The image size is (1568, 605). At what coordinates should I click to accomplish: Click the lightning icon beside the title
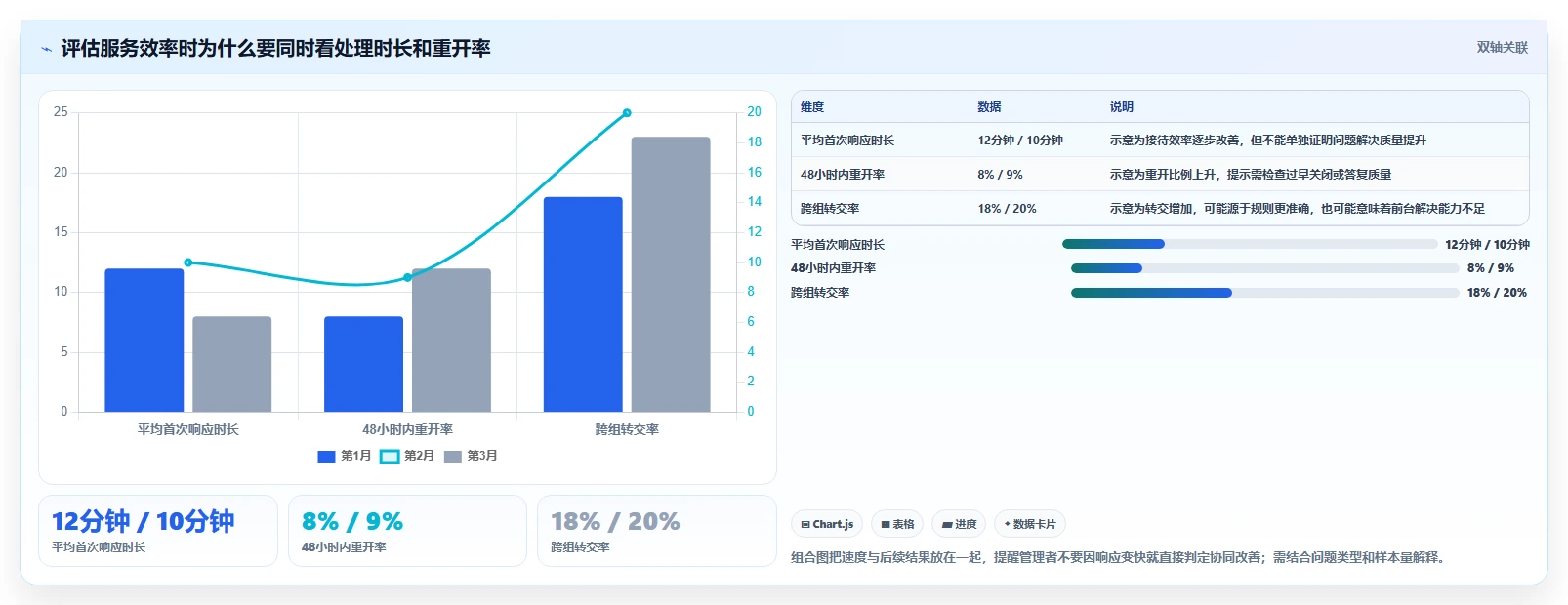(x=46, y=49)
